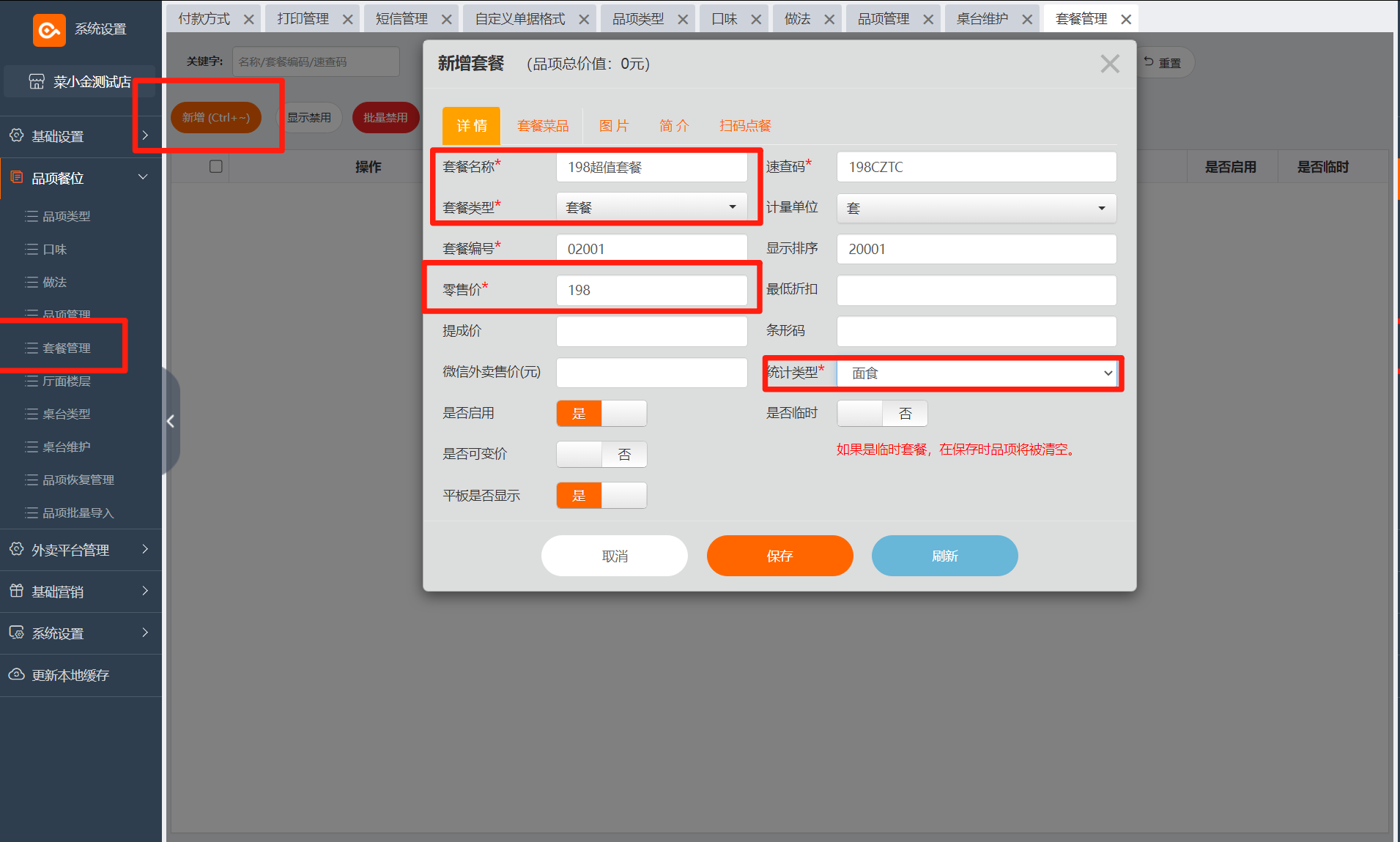Collapse the sidebar with the arrow handle
1400x842 pixels.
171,421
